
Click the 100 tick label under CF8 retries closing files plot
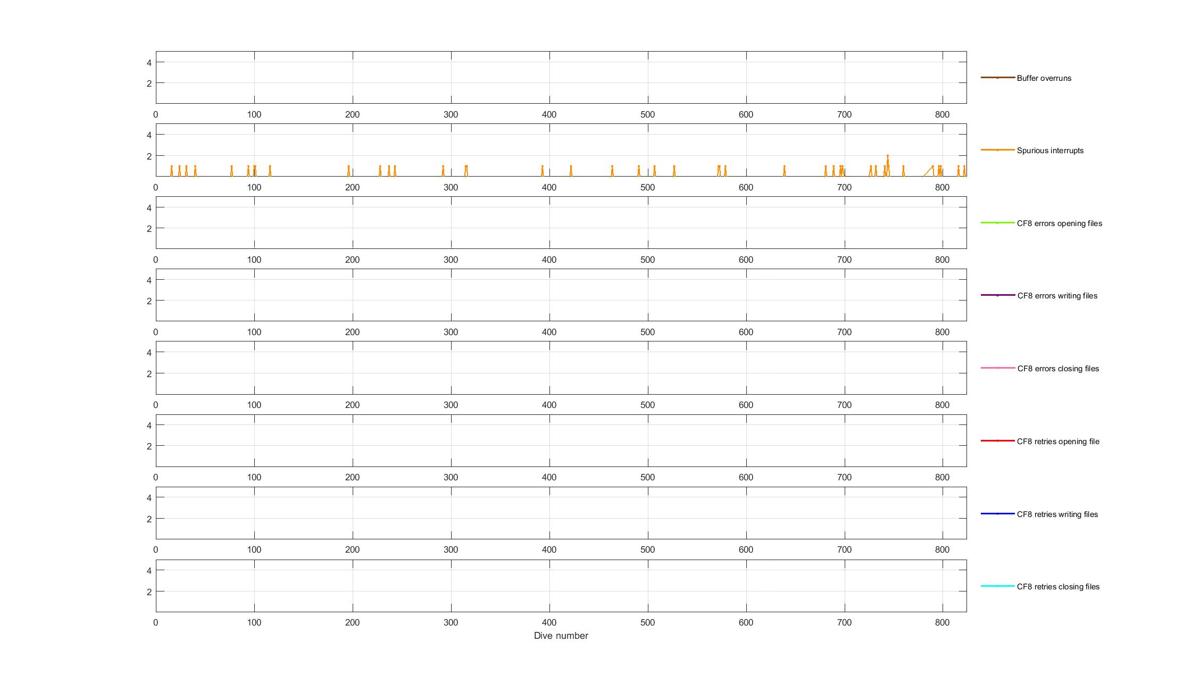tap(254, 622)
